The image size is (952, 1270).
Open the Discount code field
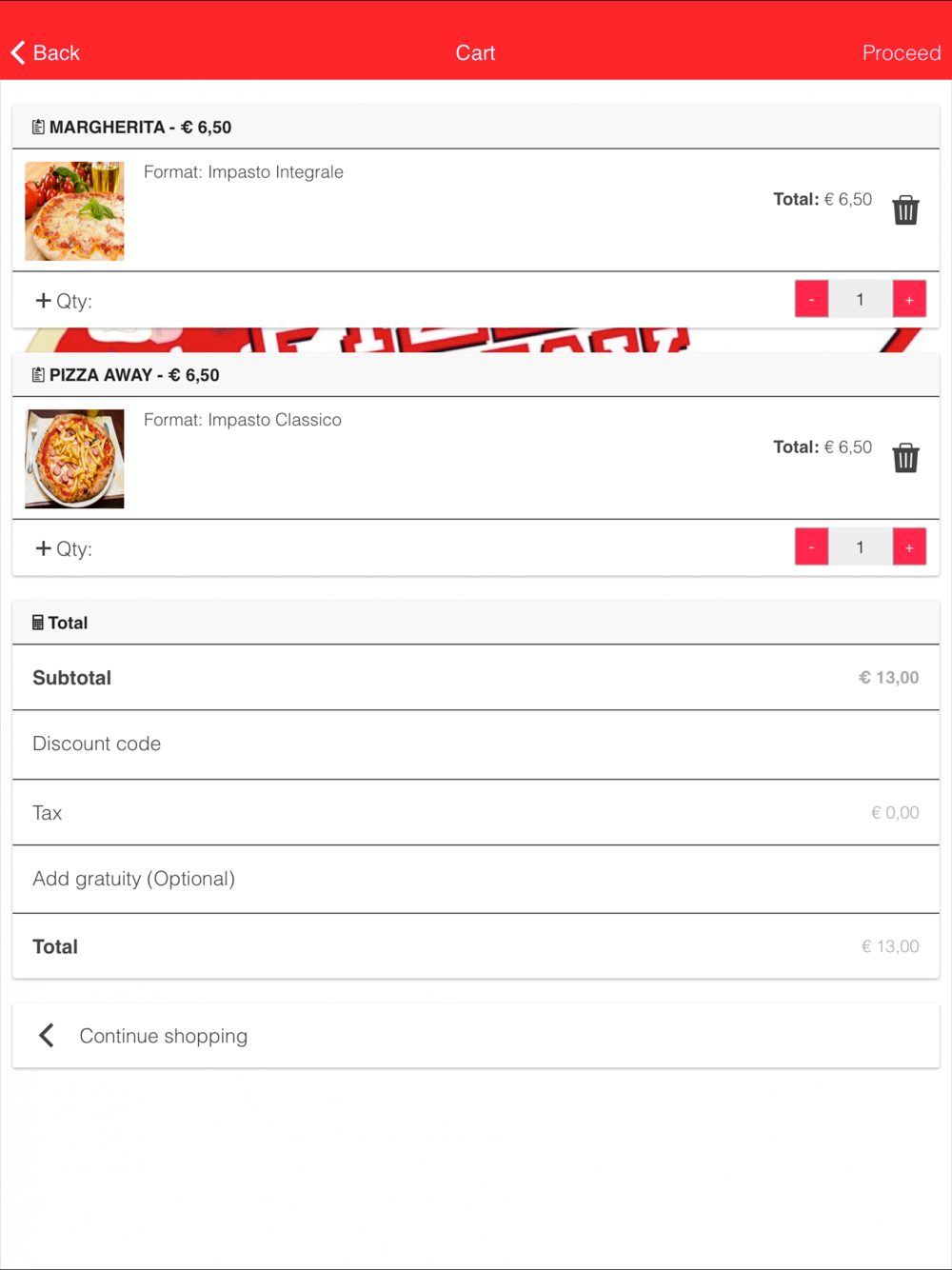pos(476,744)
